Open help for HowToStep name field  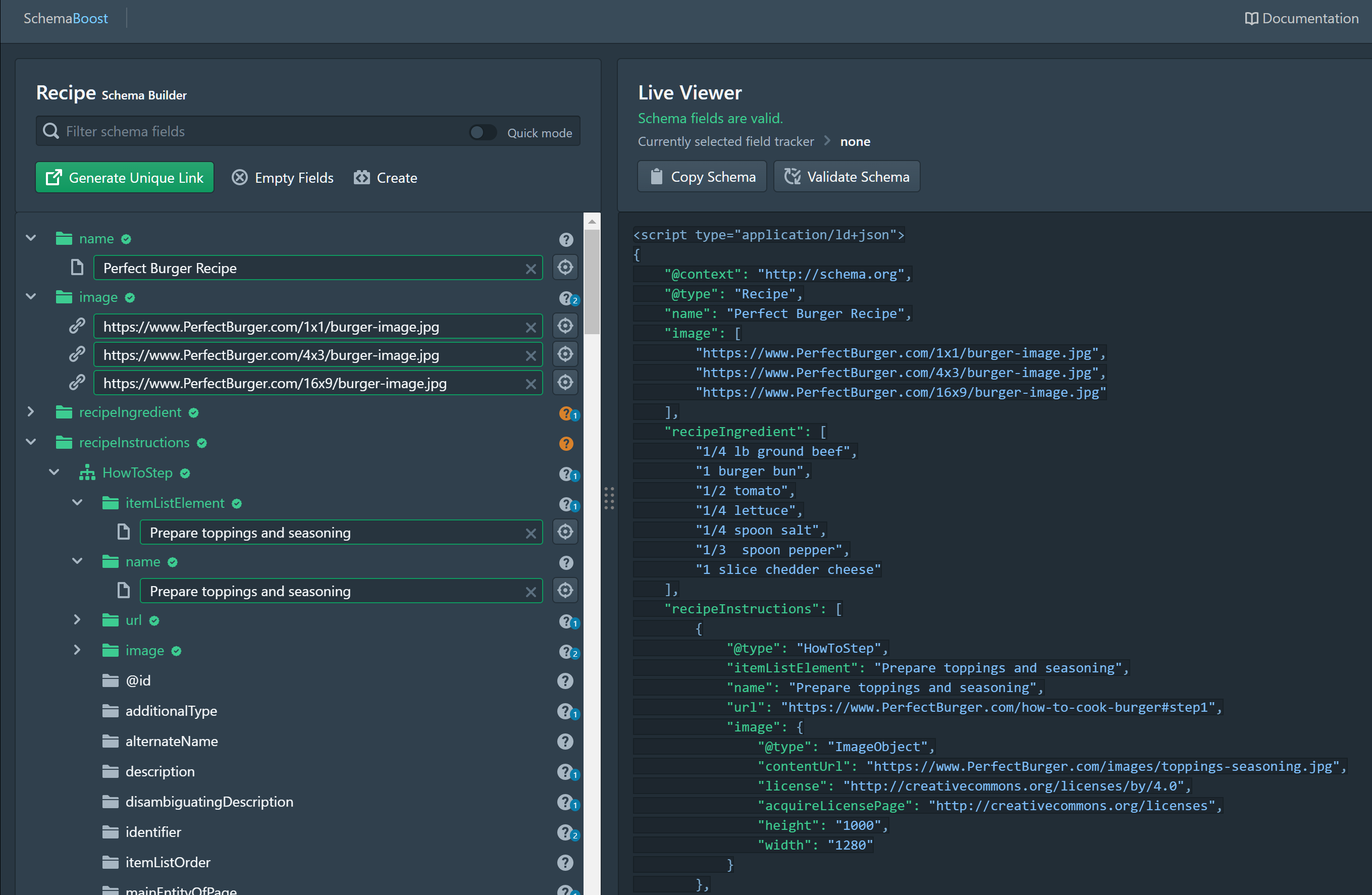[x=565, y=562]
